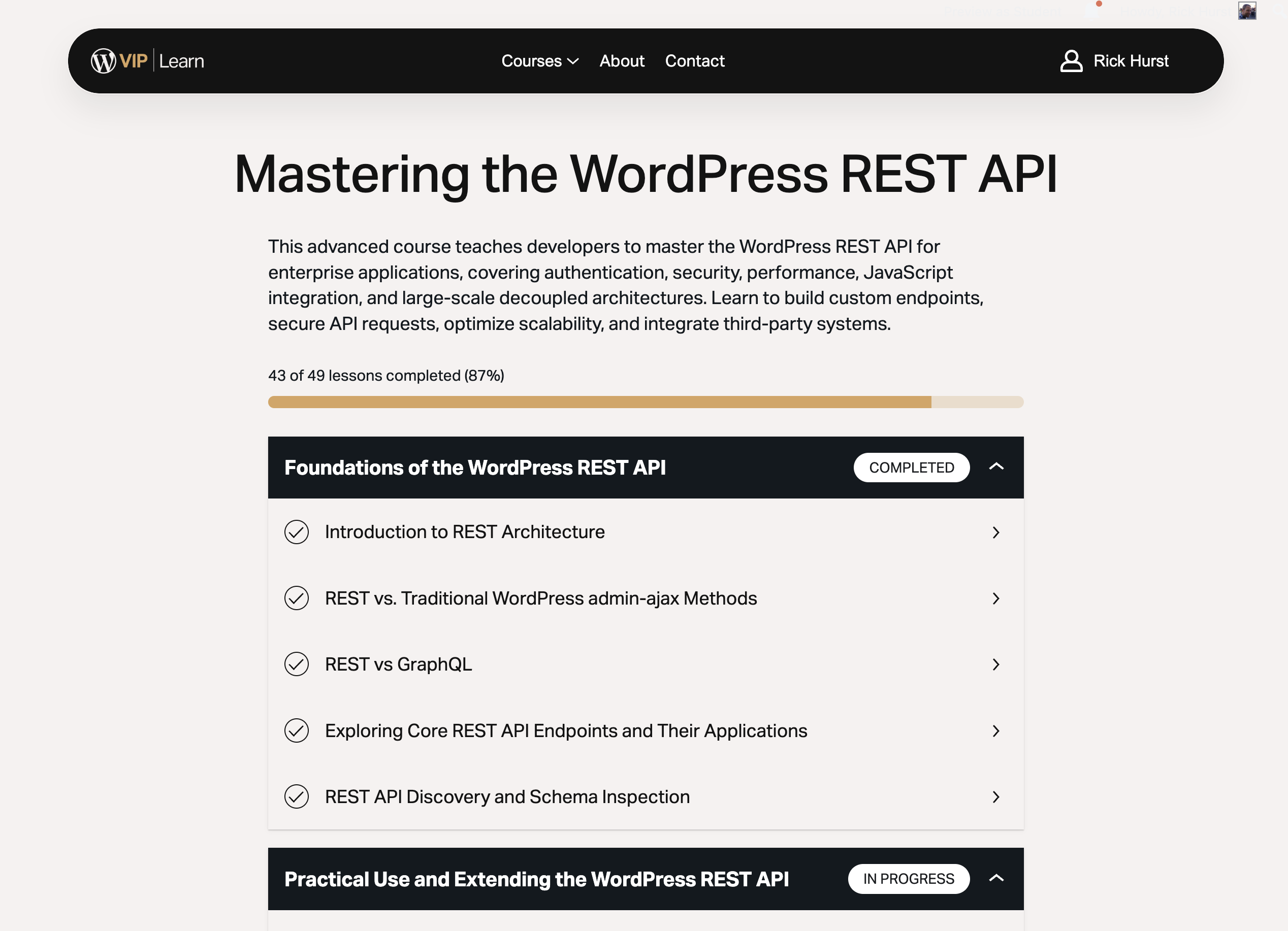Open Introduction to REST Architecture lesson

[465, 532]
